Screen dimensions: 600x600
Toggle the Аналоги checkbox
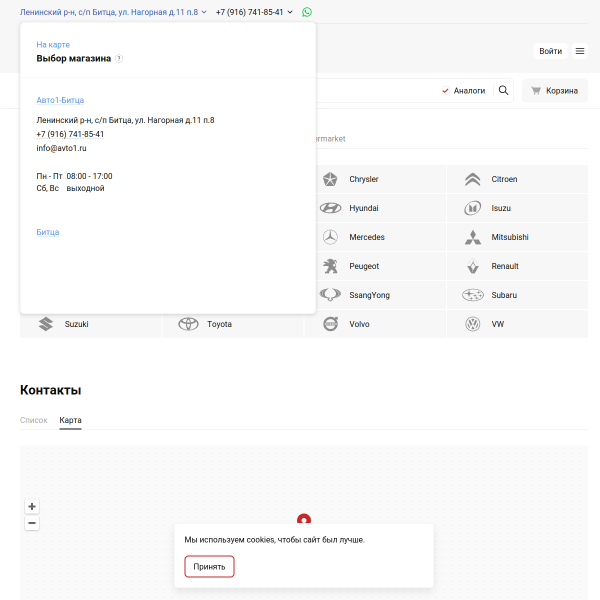446,90
